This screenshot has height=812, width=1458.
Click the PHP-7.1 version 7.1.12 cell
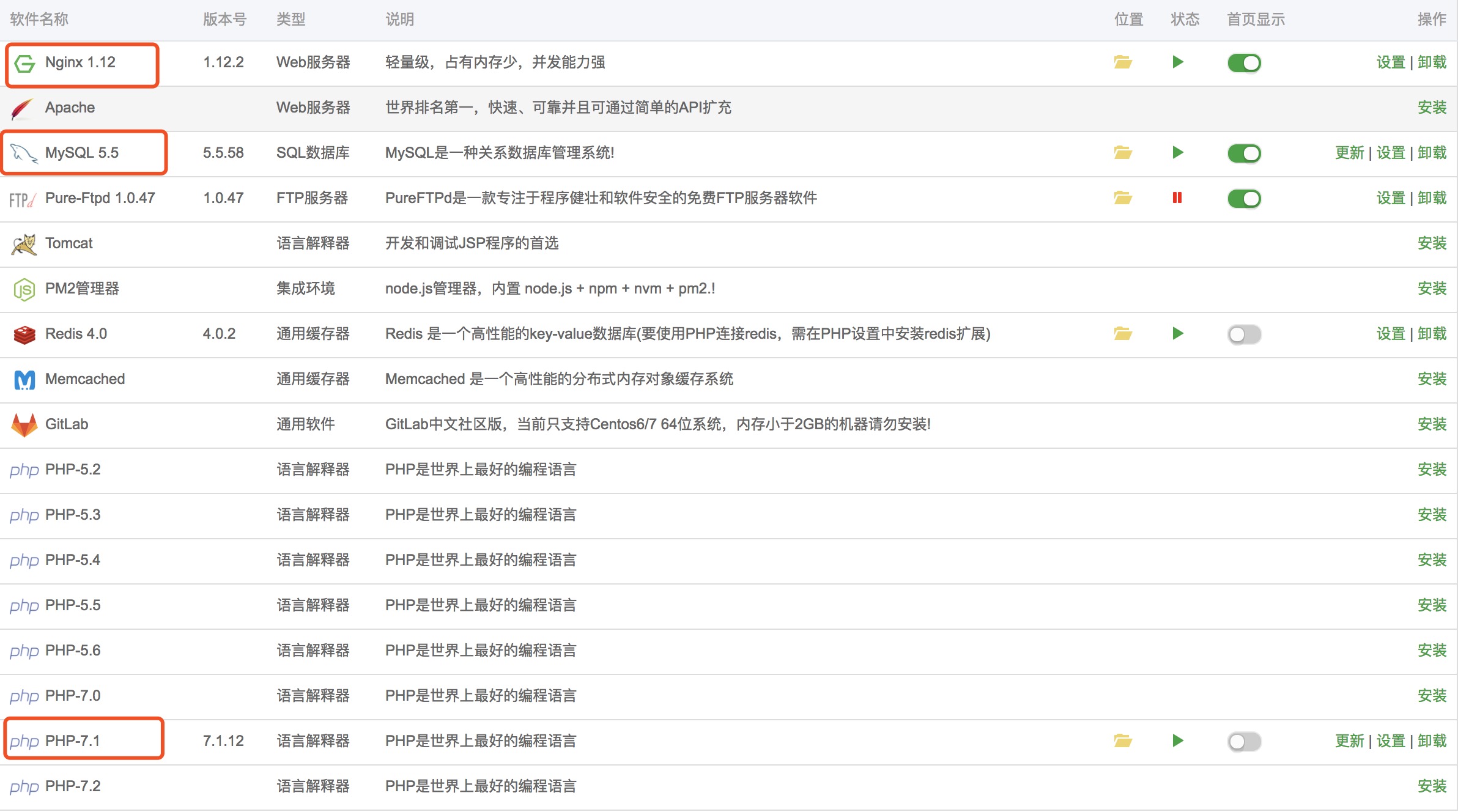[x=223, y=741]
